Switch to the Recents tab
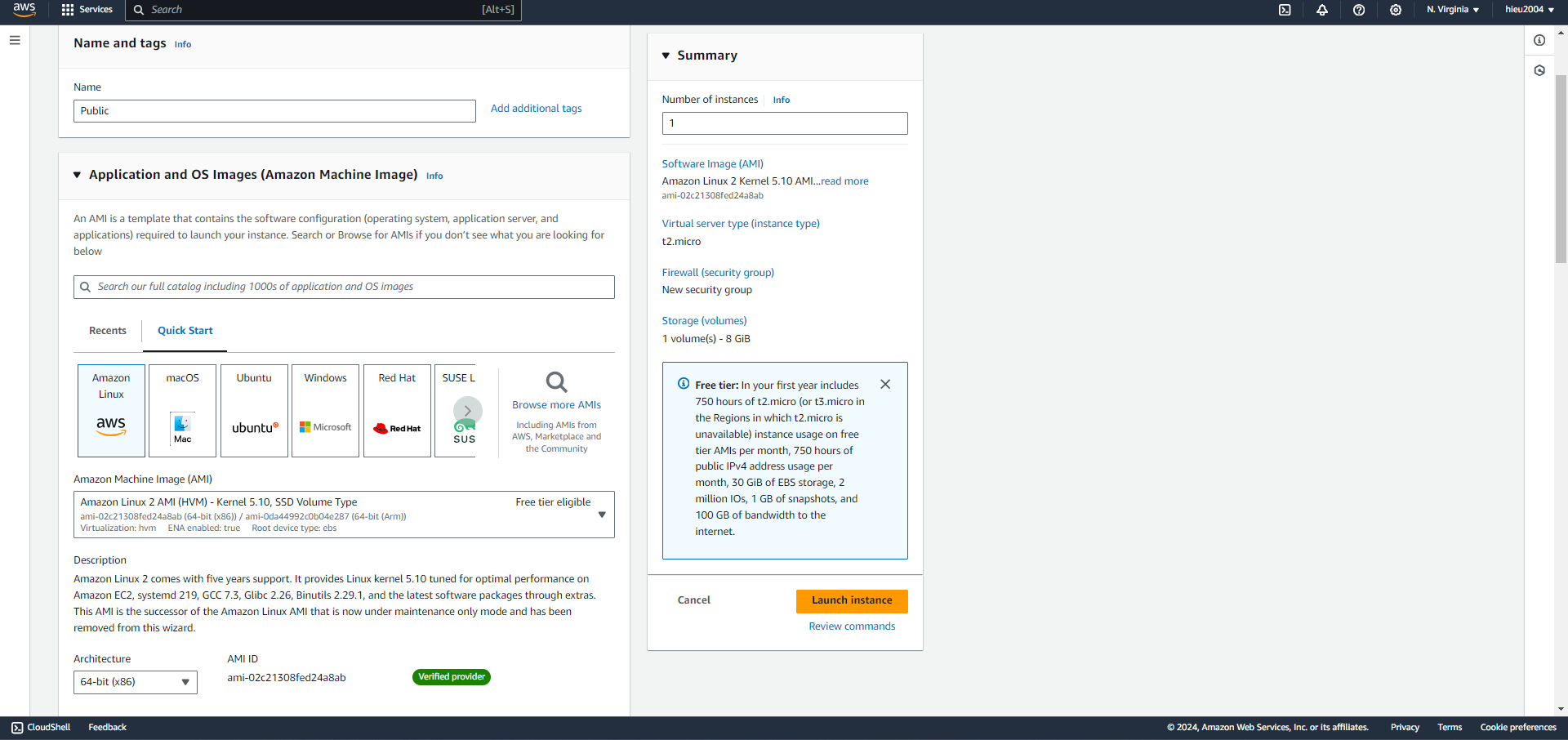The image size is (1568, 740). pos(108,331)
